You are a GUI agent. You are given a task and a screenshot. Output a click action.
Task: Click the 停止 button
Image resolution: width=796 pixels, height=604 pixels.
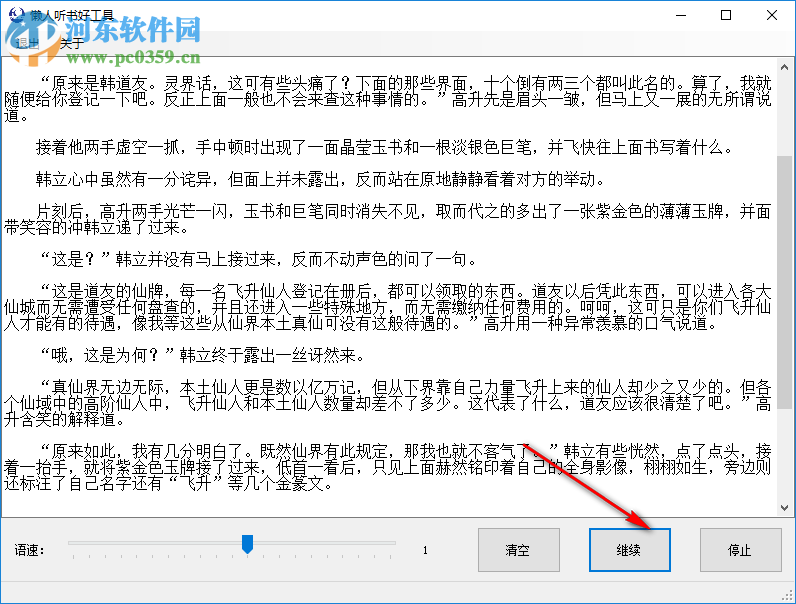(740, 550)
